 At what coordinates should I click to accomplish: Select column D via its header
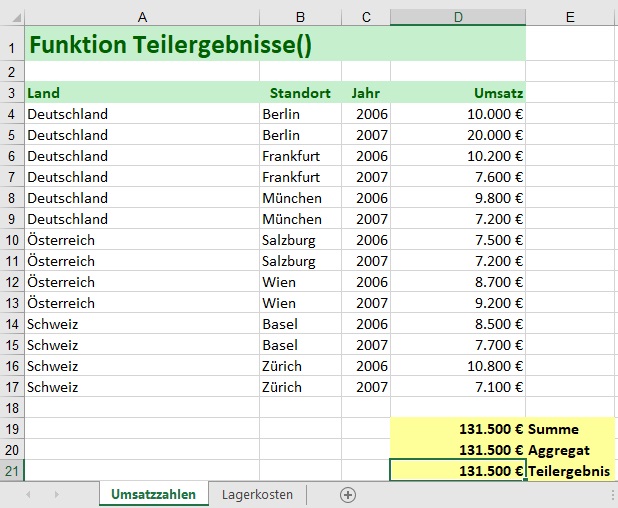tap(457, 17)
